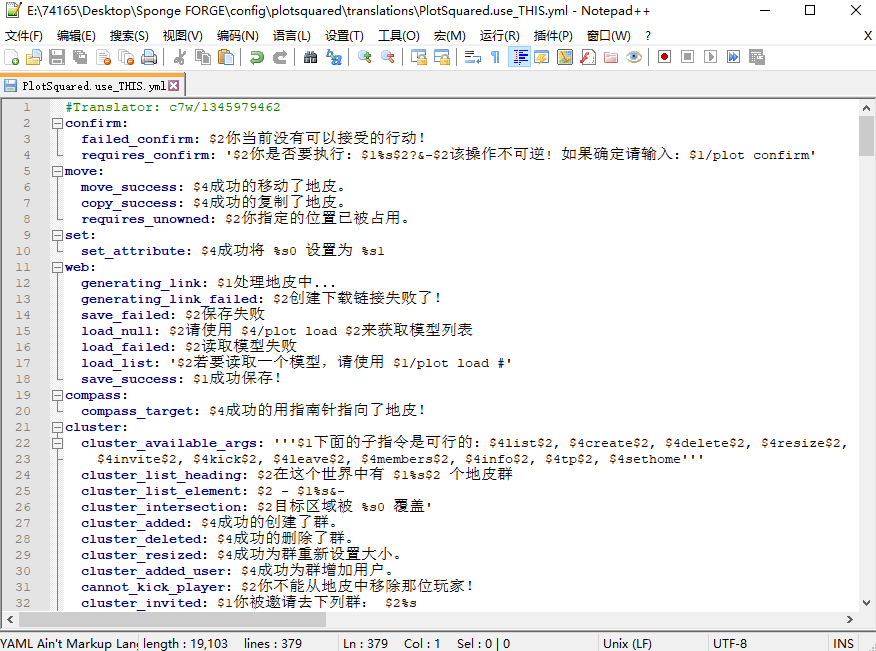Collapse the cluster: fold marker
This screenshot has width=876, height=651.
coord(57,427)
